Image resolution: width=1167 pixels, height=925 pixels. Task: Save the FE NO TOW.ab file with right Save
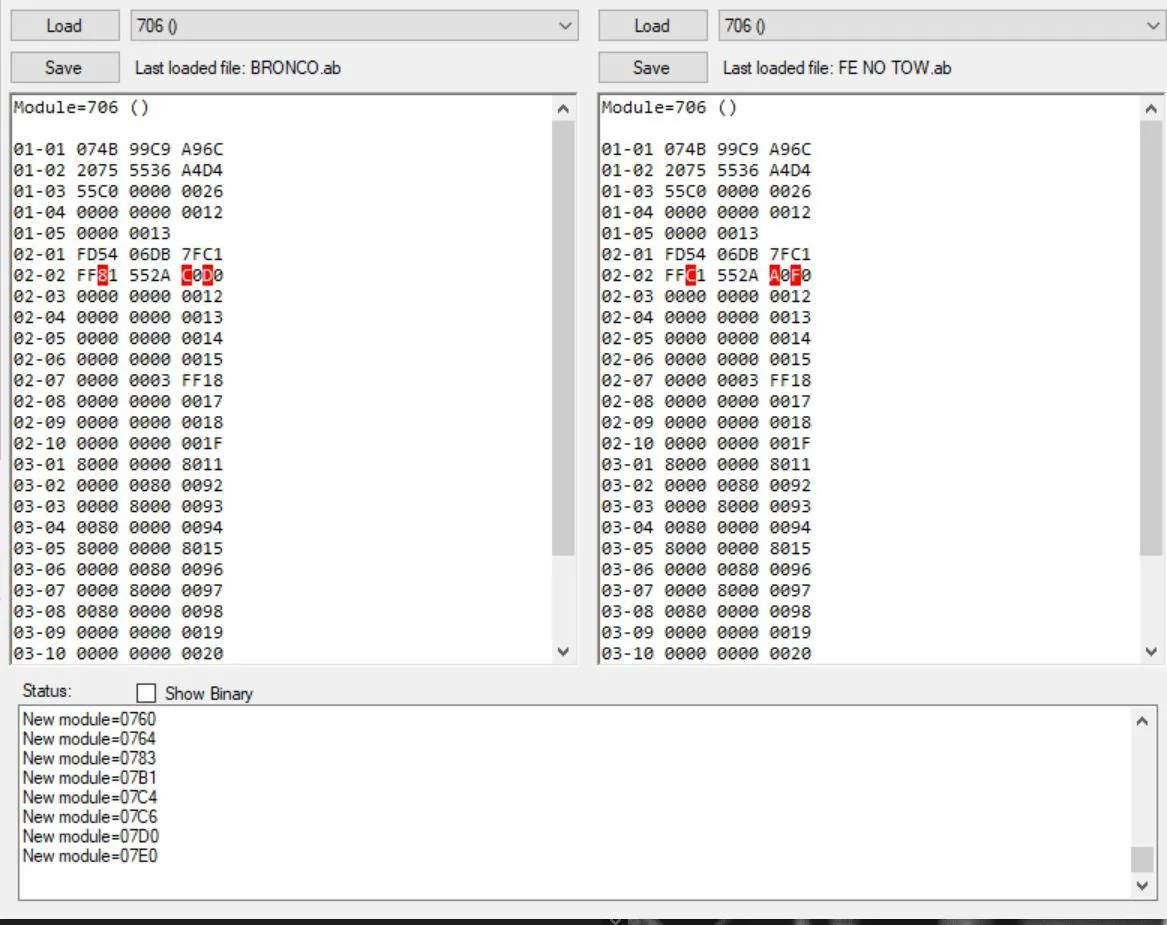click(653, 68)
